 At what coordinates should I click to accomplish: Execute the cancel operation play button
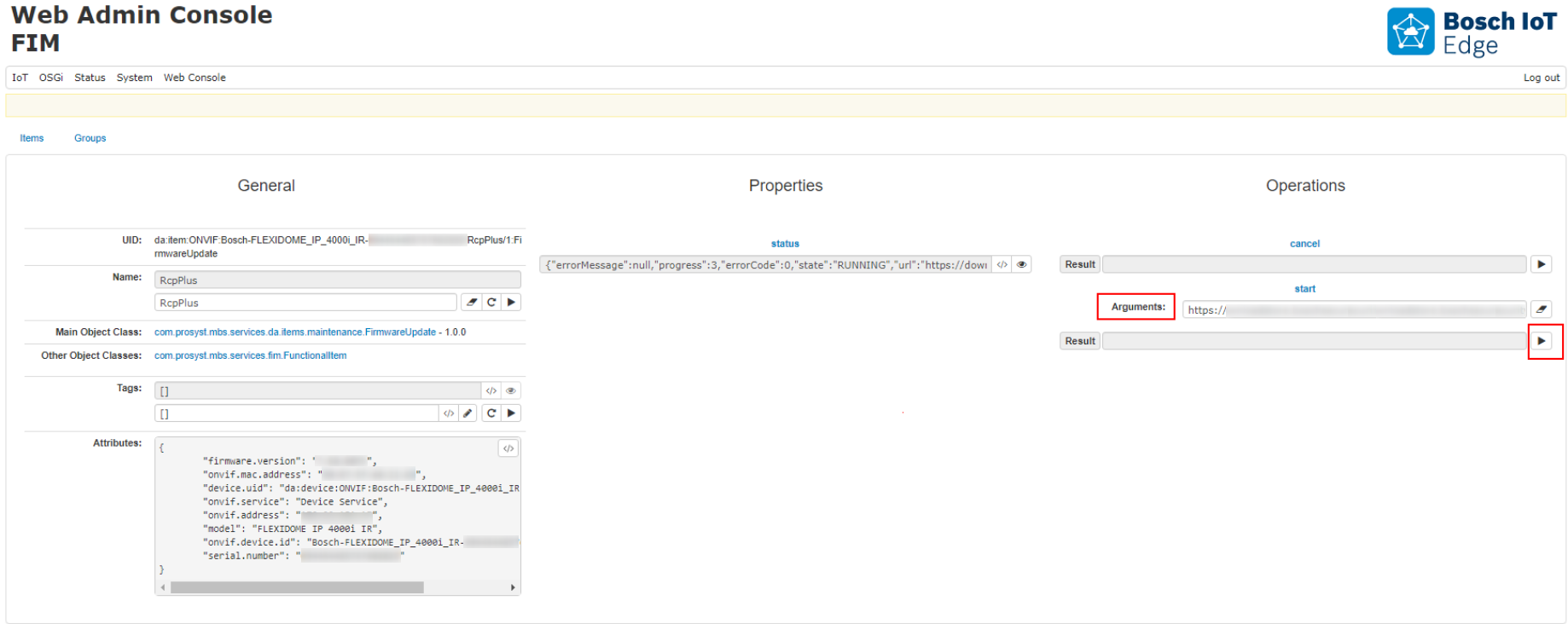pos(1541,265)
